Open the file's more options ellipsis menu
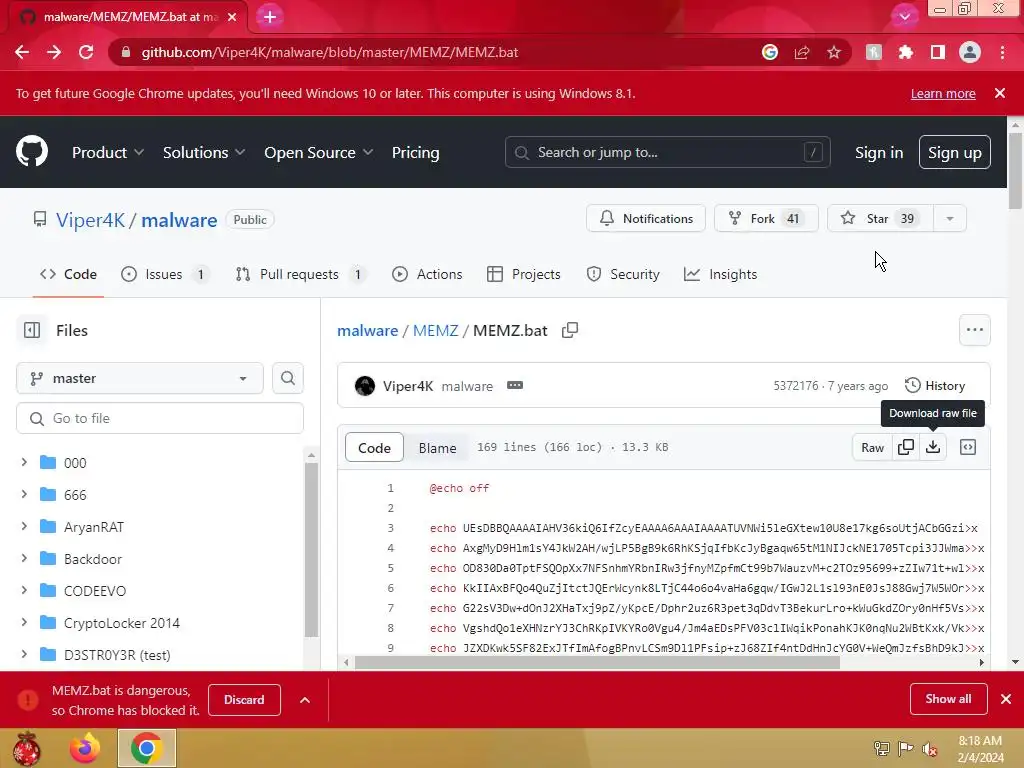 pyautogui.click(x=974, y=330)
